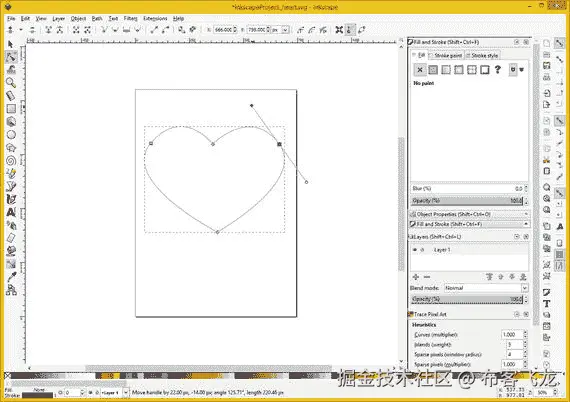
Task: Switch to the Stroke paint tab
Action: [x=446, y=56]
